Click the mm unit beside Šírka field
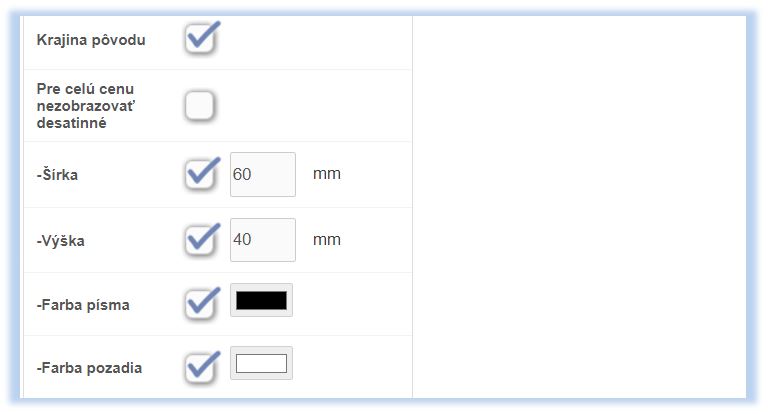This screenshot has height=414, width=768. (327, 174)
